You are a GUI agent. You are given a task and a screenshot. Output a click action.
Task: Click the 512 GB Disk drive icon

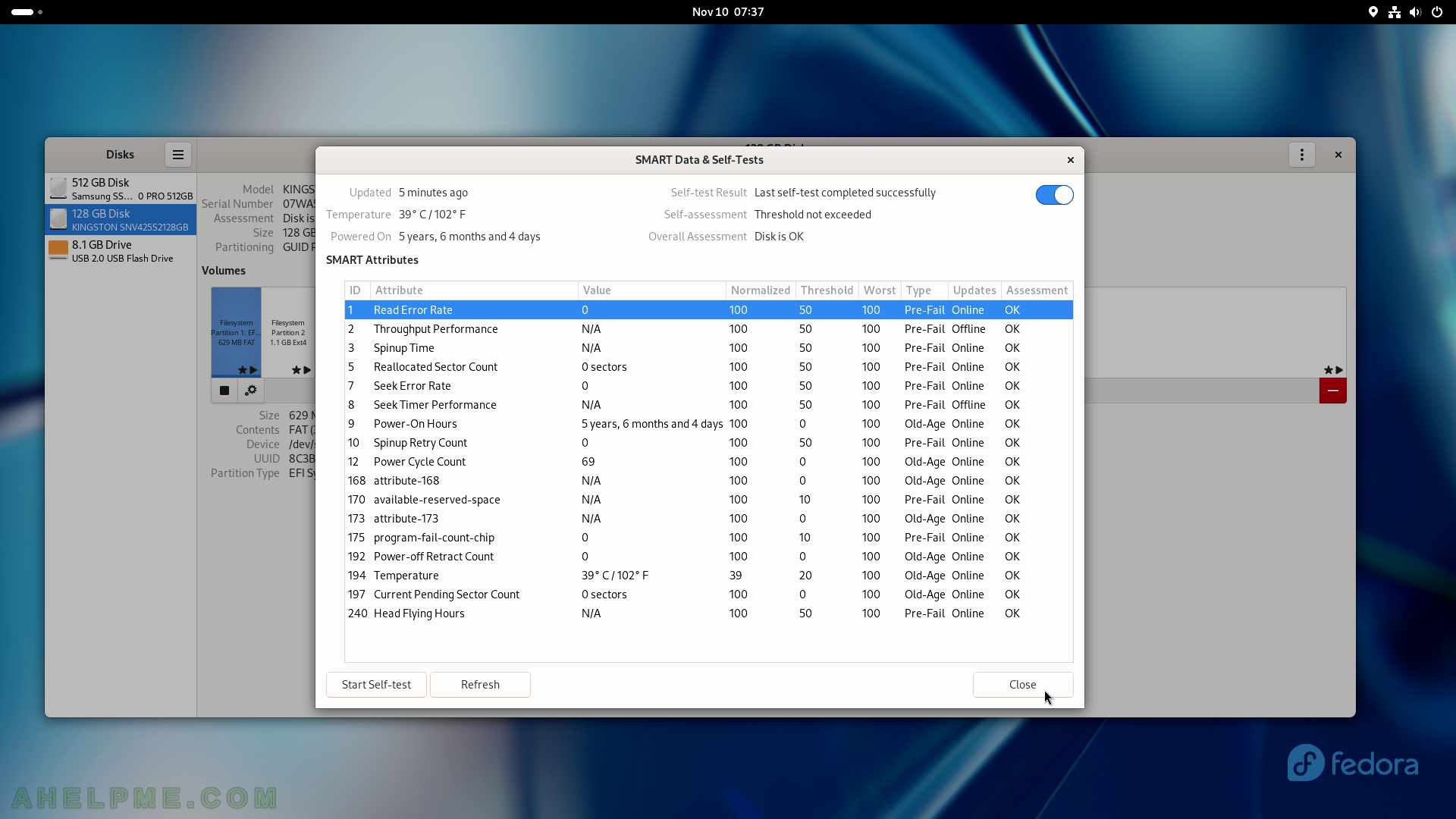58,189
